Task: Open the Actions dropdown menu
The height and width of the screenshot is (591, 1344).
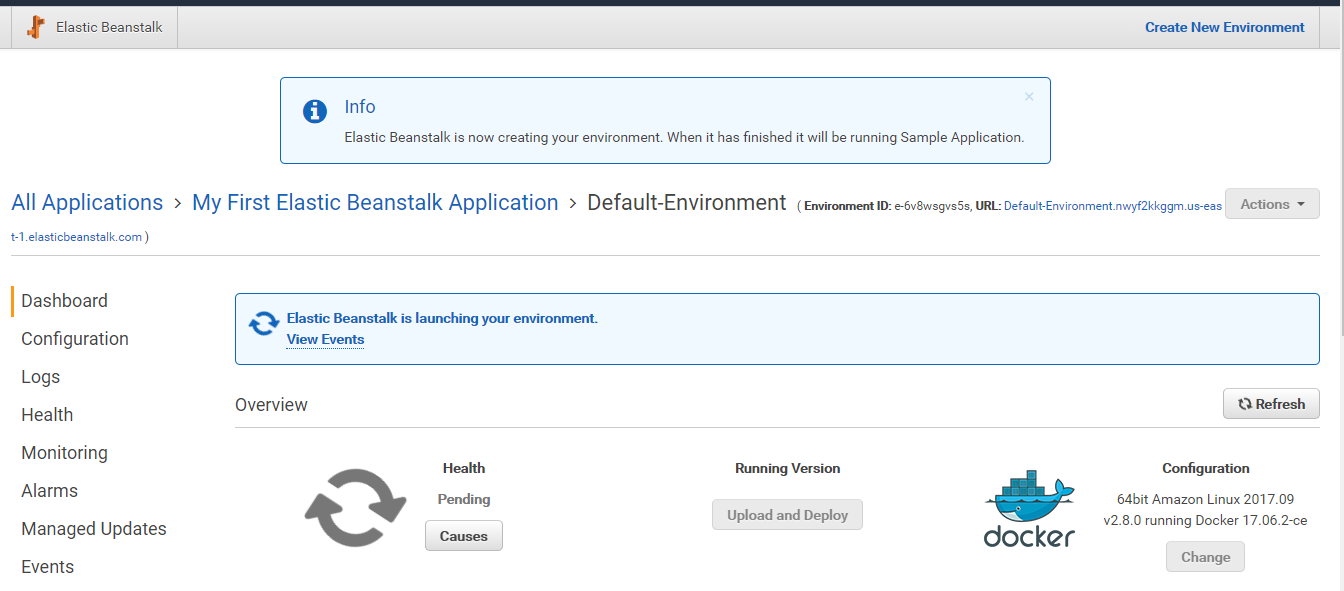Action: tap(1271, 204)
